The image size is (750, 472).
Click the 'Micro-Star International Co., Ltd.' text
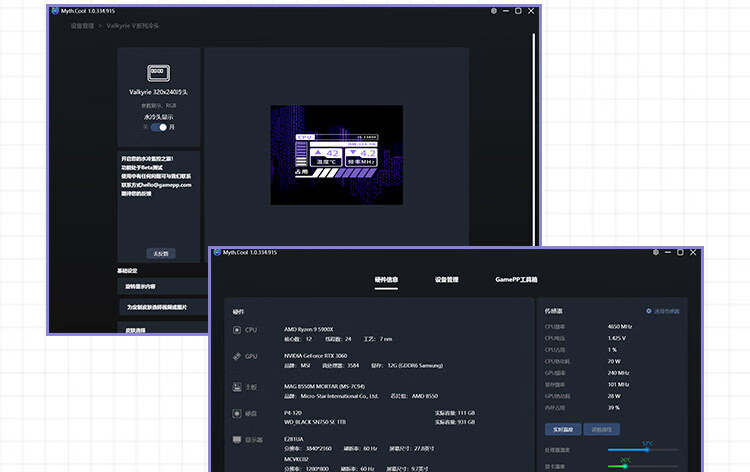(x=339, y=396)
